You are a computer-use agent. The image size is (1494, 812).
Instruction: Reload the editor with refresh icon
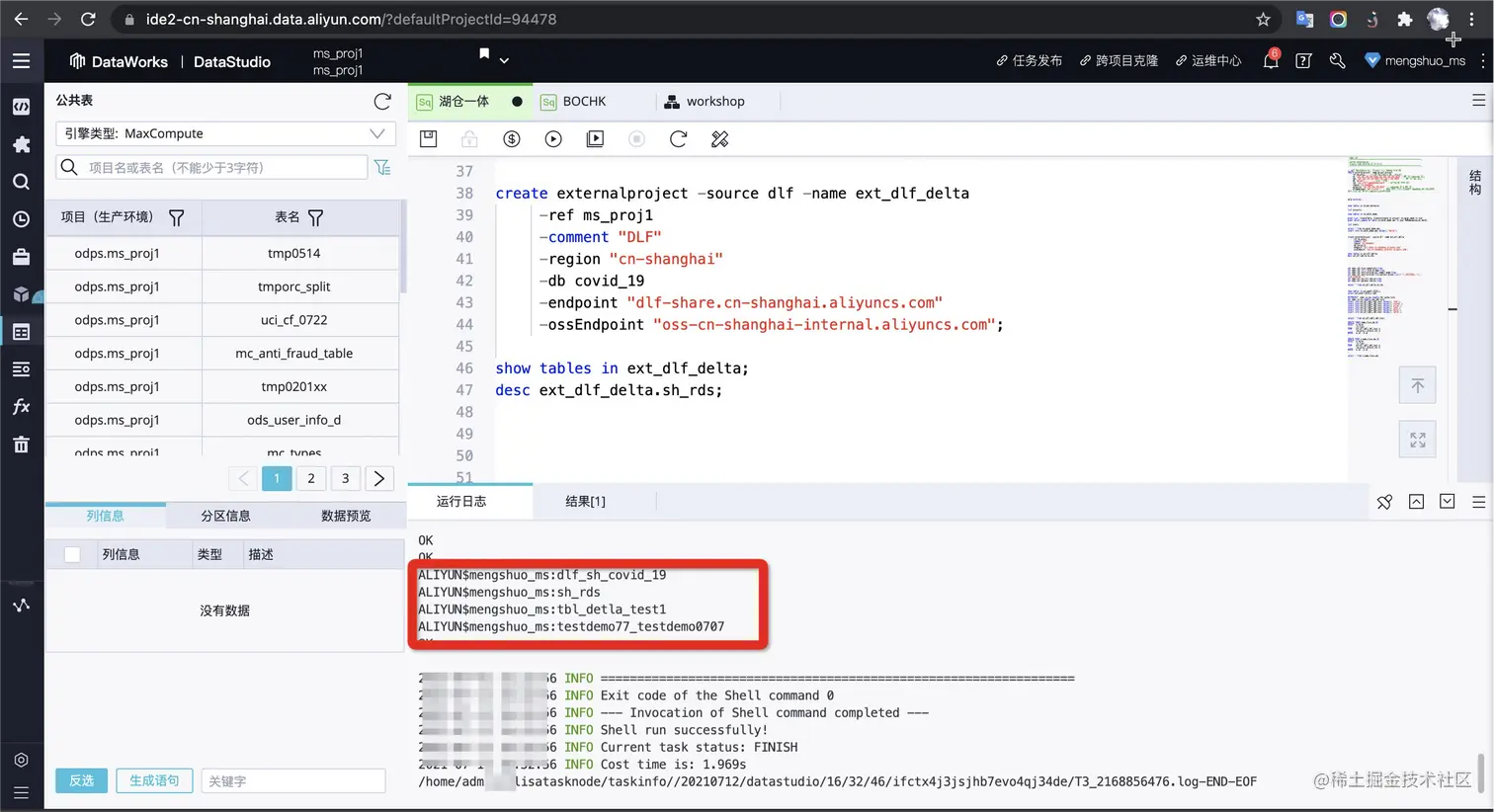point(678,139)
